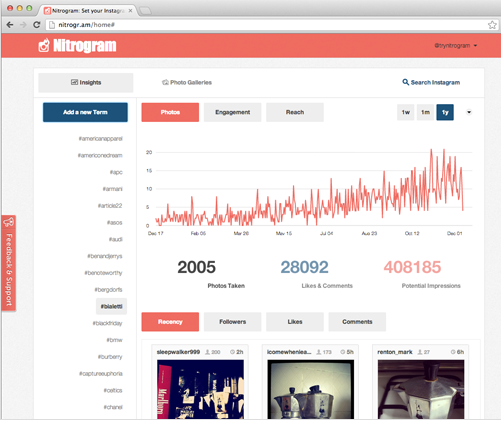Click the browser back arrow
The height and width of the screenshot is (421, 501).
point(10,25)
